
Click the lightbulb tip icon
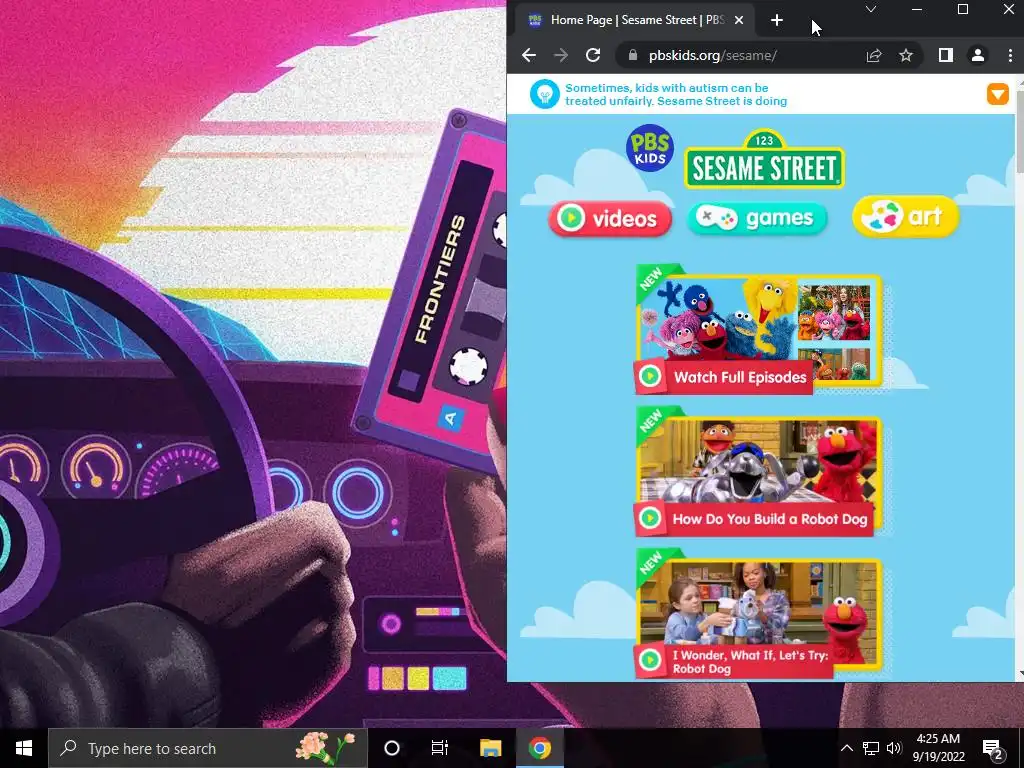pyautogui.click(x=545, y=94)
